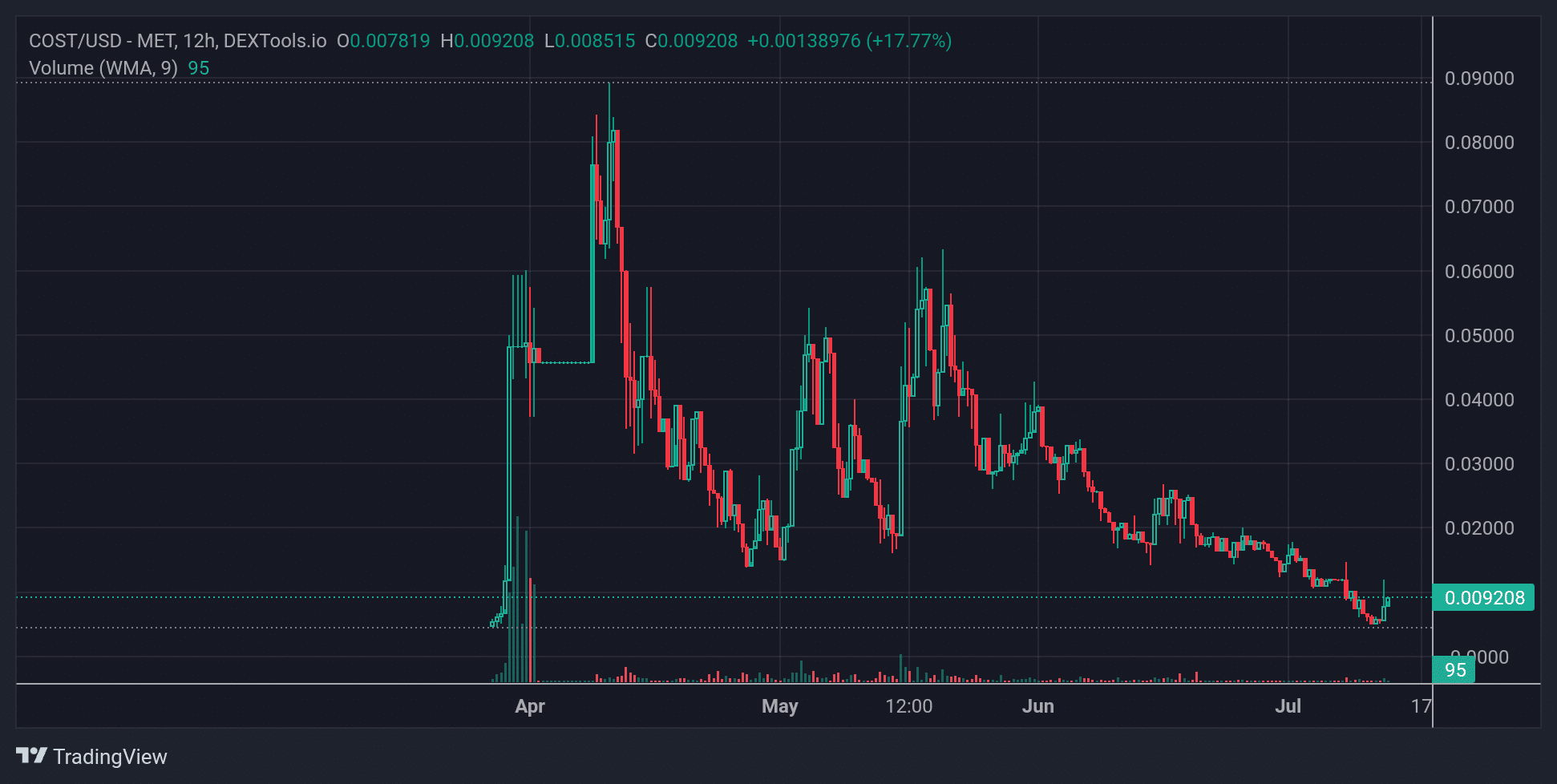
Task: Click the current price label 0.009208
Action: click(x=1484, y=597)
